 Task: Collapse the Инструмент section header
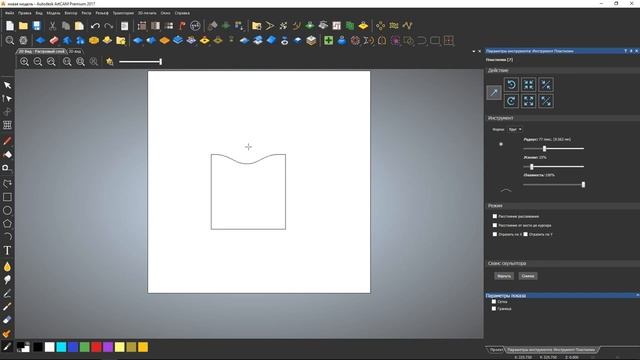coord(562,118)
